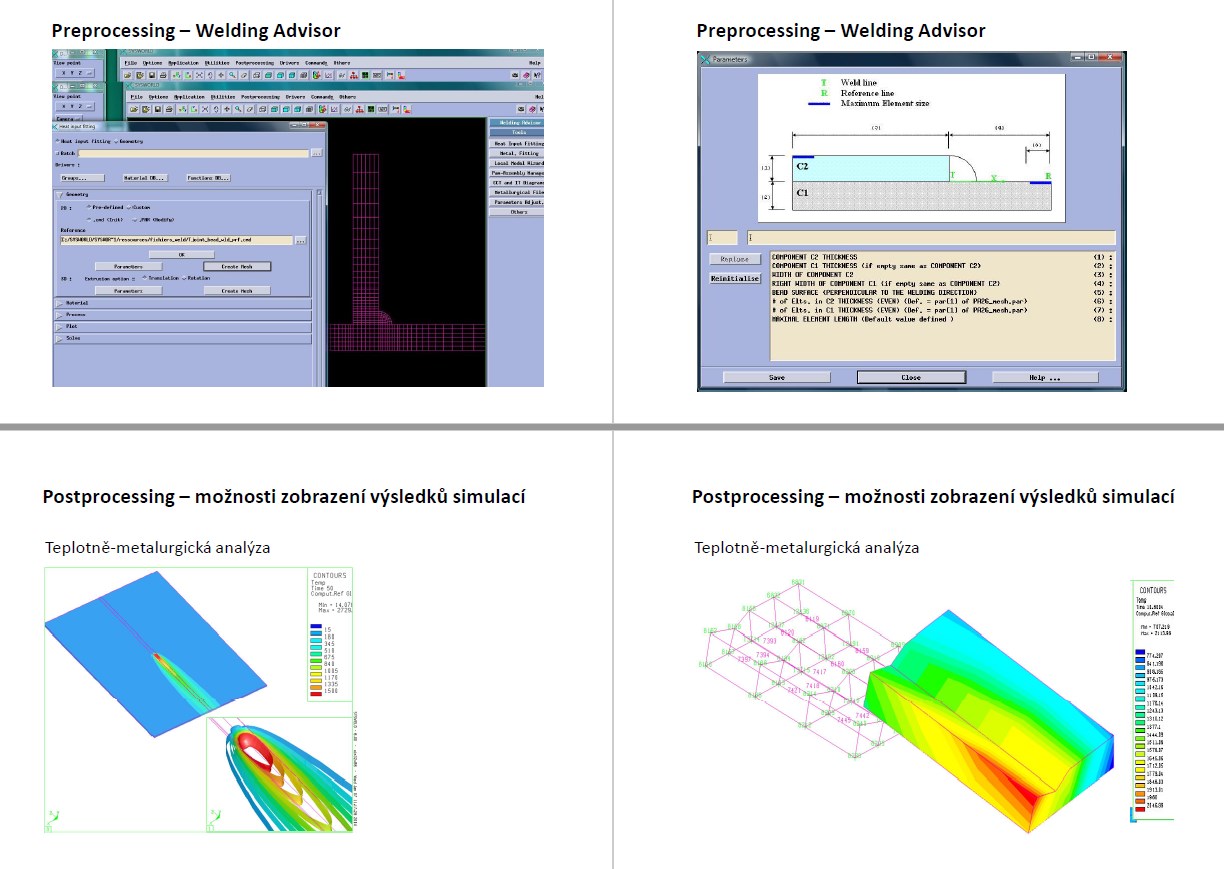1224x869 pixels.
Task: Select the Geometry radio button beside Heat input fitting
Action: 116,142
